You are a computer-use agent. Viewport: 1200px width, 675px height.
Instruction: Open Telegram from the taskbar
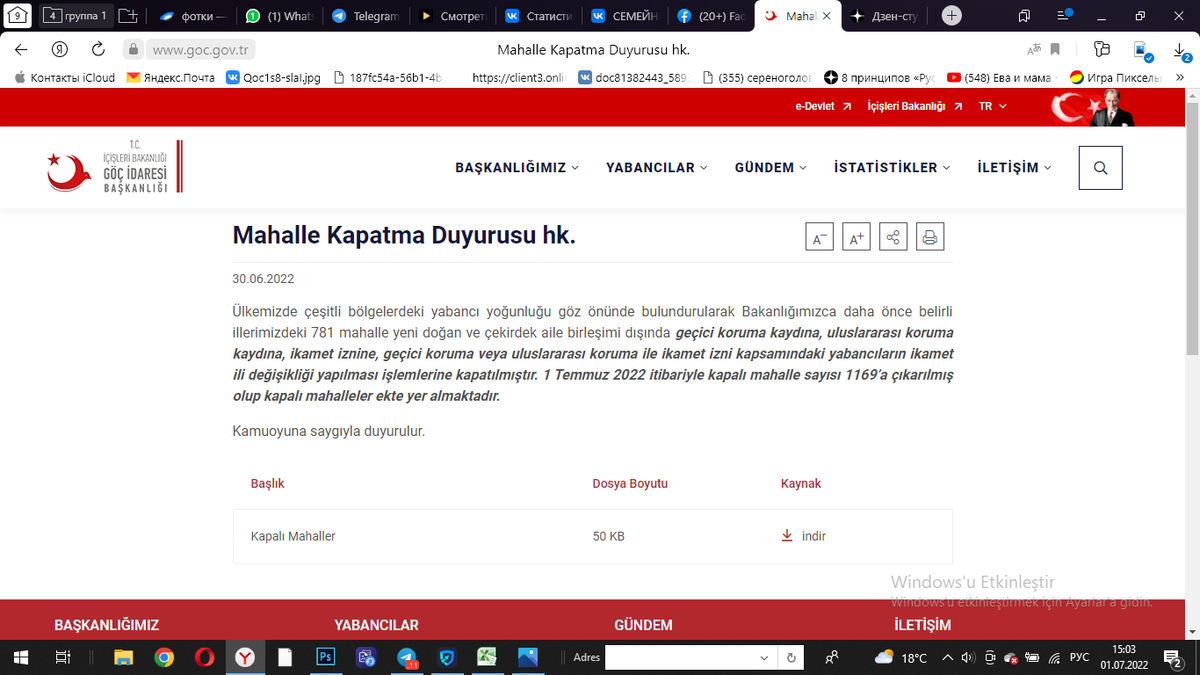click(x=406, y=657)
